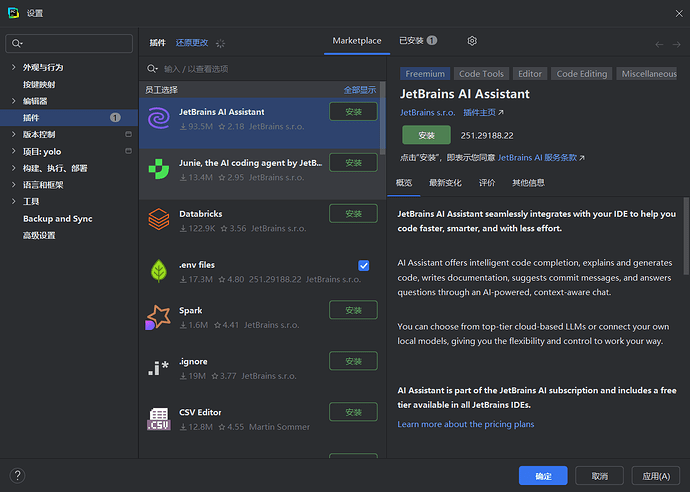Click the description pane scrollbar

(686, 236)
